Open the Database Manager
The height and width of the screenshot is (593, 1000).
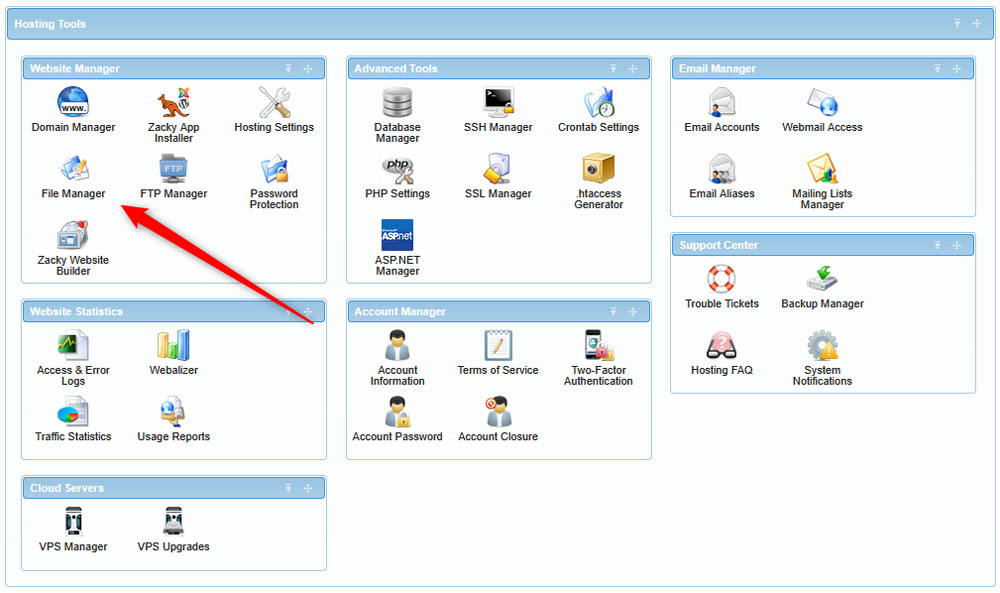click(397, 110)
